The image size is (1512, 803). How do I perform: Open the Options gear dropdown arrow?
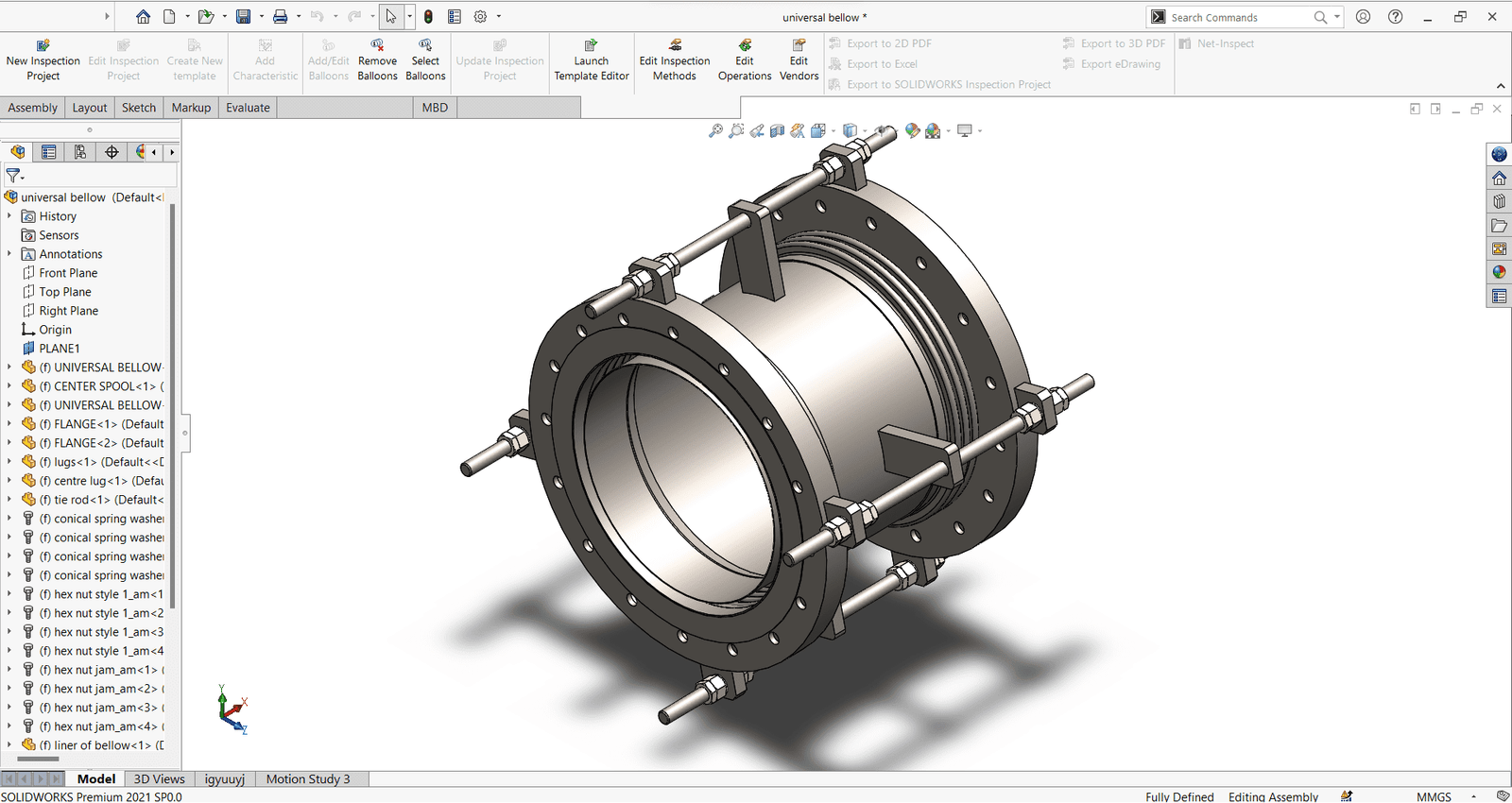pyautogui.click(x=499, y=17)
